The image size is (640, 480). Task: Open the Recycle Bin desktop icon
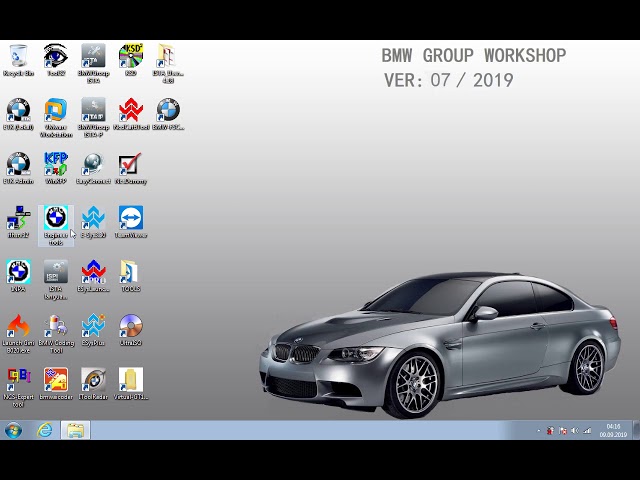tap(18, 60)
